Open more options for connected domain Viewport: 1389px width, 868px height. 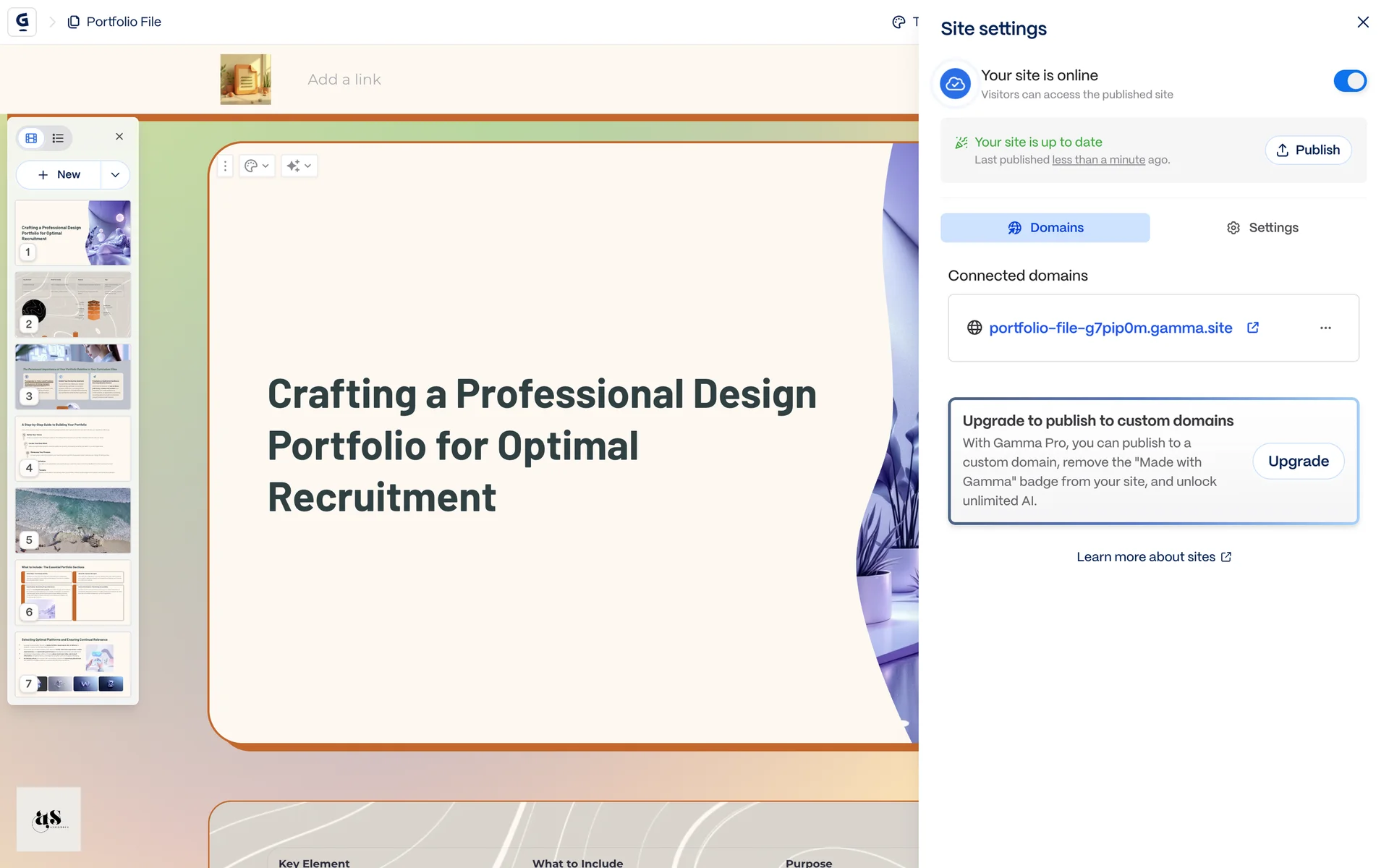tap(1325, 328)
